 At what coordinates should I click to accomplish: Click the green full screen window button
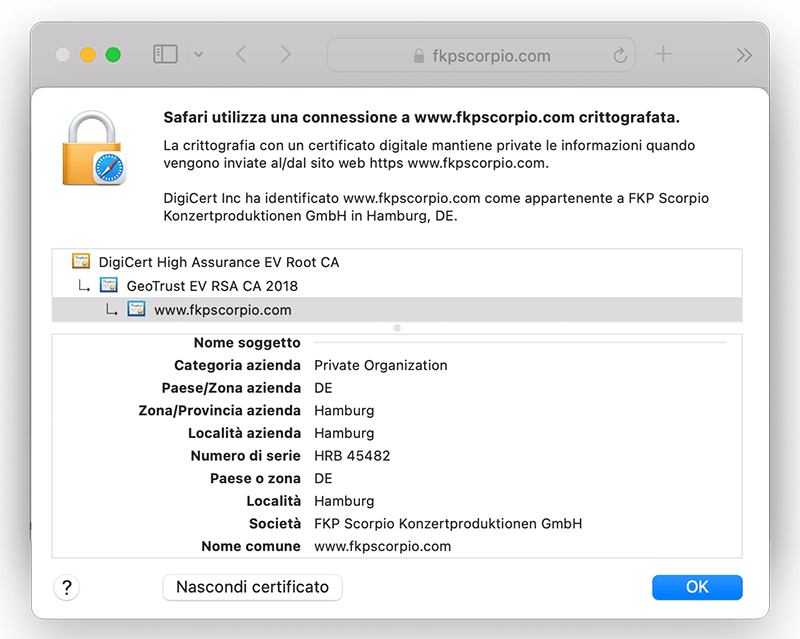coord(113,55)
